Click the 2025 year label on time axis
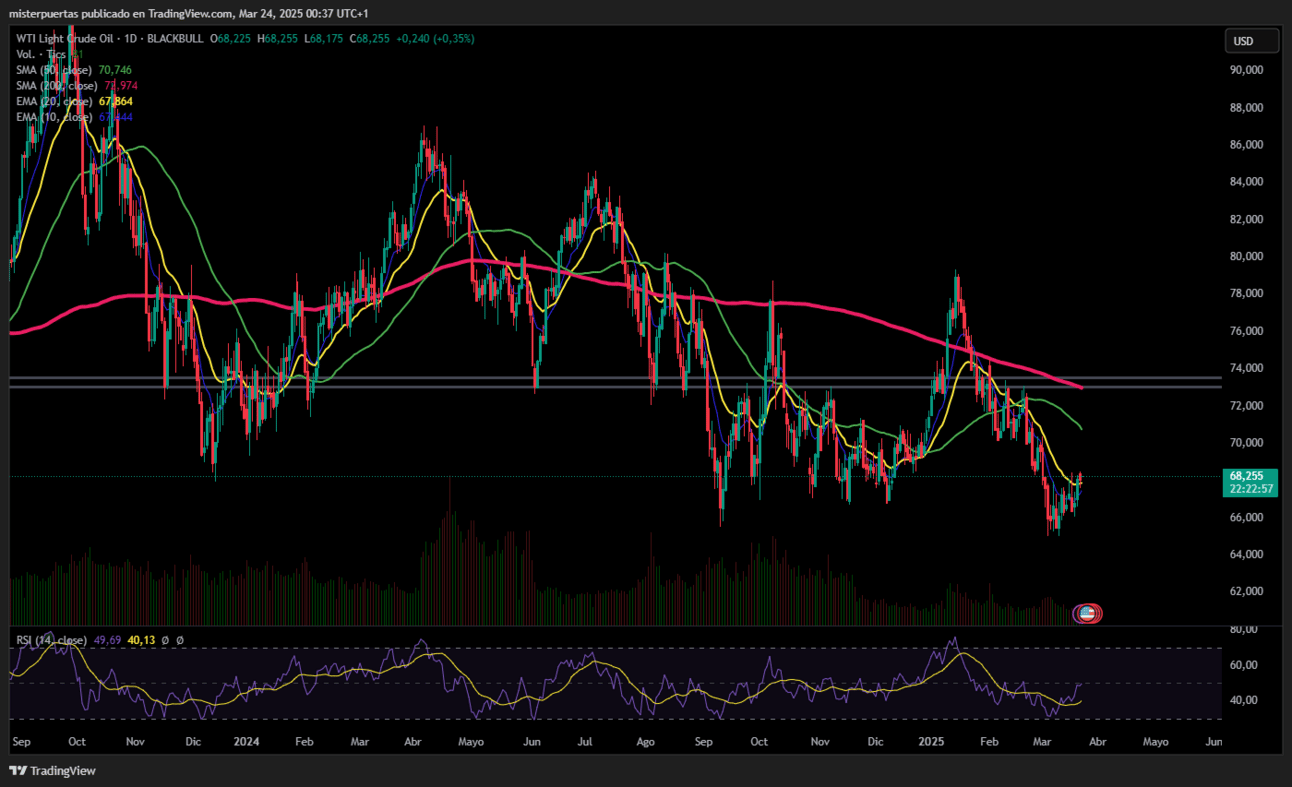The image size is (1292, 787). click(931, 742)
